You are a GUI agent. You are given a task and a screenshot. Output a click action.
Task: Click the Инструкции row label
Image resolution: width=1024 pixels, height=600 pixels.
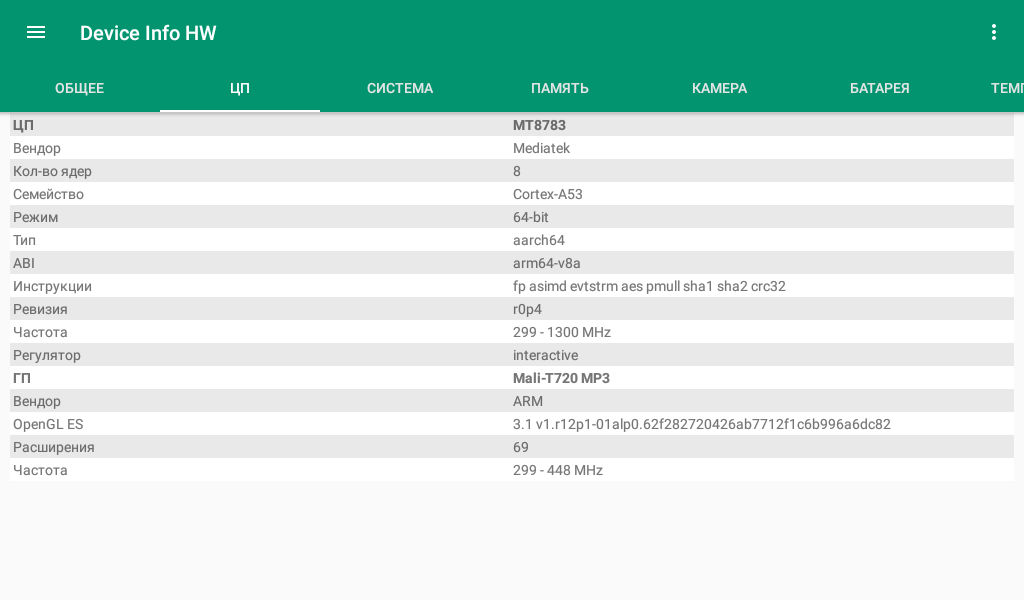tap(52, 286)
